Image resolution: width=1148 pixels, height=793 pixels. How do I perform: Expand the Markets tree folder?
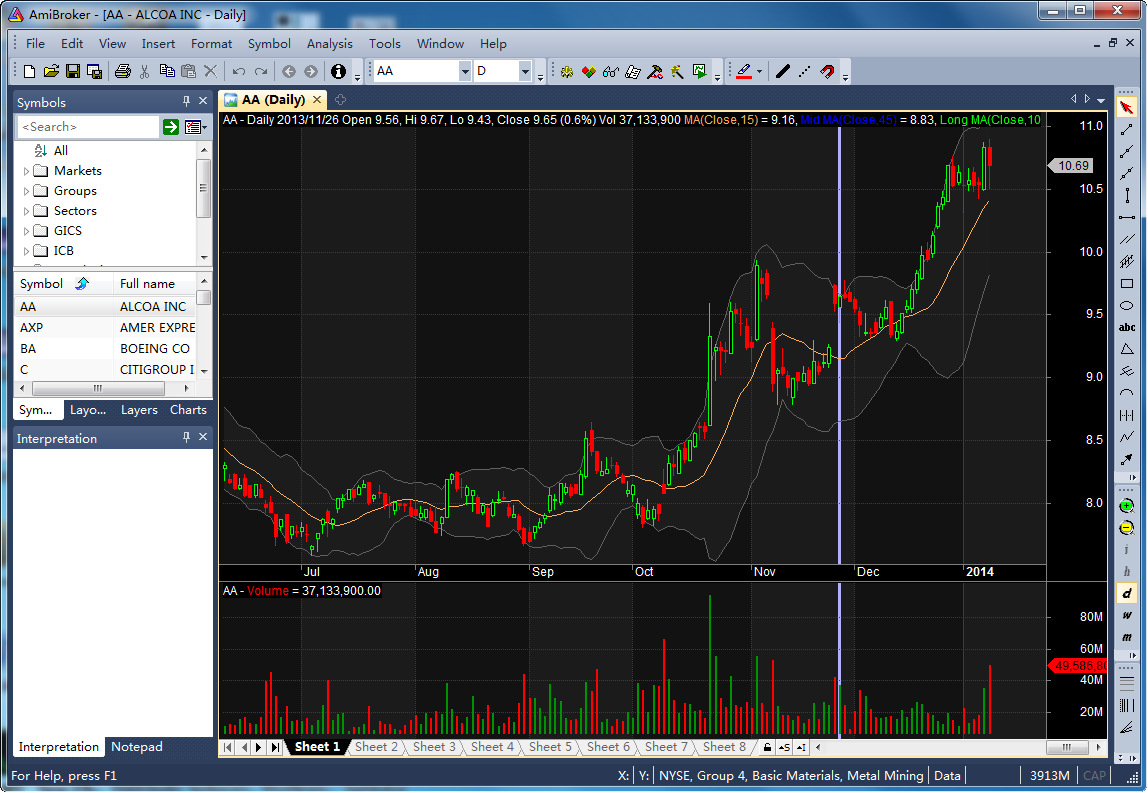pyautogui.click(x=26, y=171)
